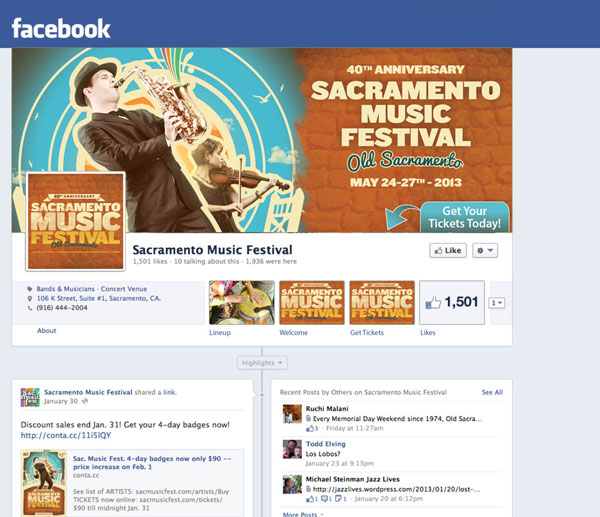Screen dimensions: 600x517
Task: Click the Facebook logo
Action: [x=61, y=28]
